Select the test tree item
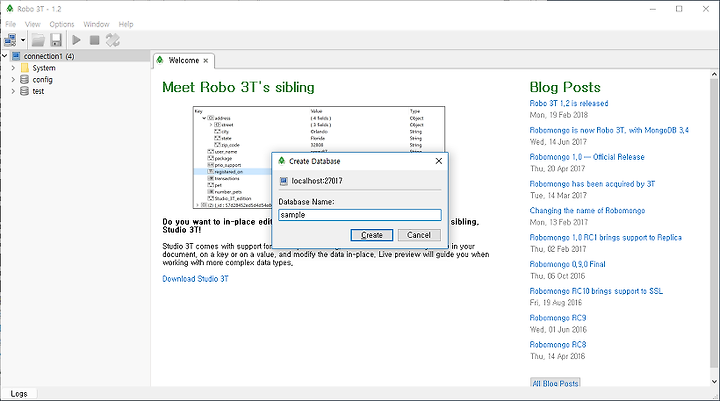Screen dimensions: 720x401 [x=38, y=91]
